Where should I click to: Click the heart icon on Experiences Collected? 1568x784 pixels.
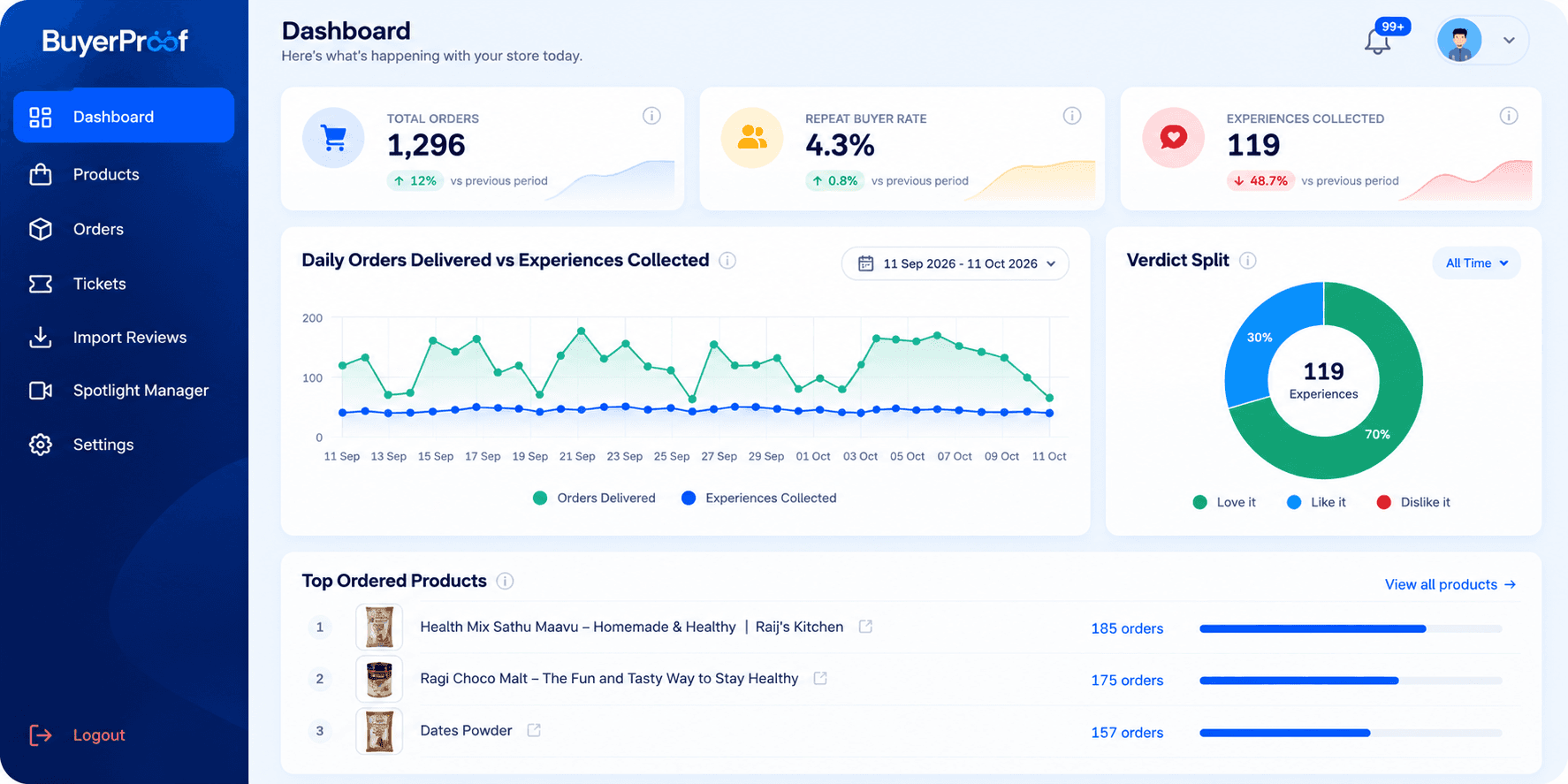pos(1173,138)
